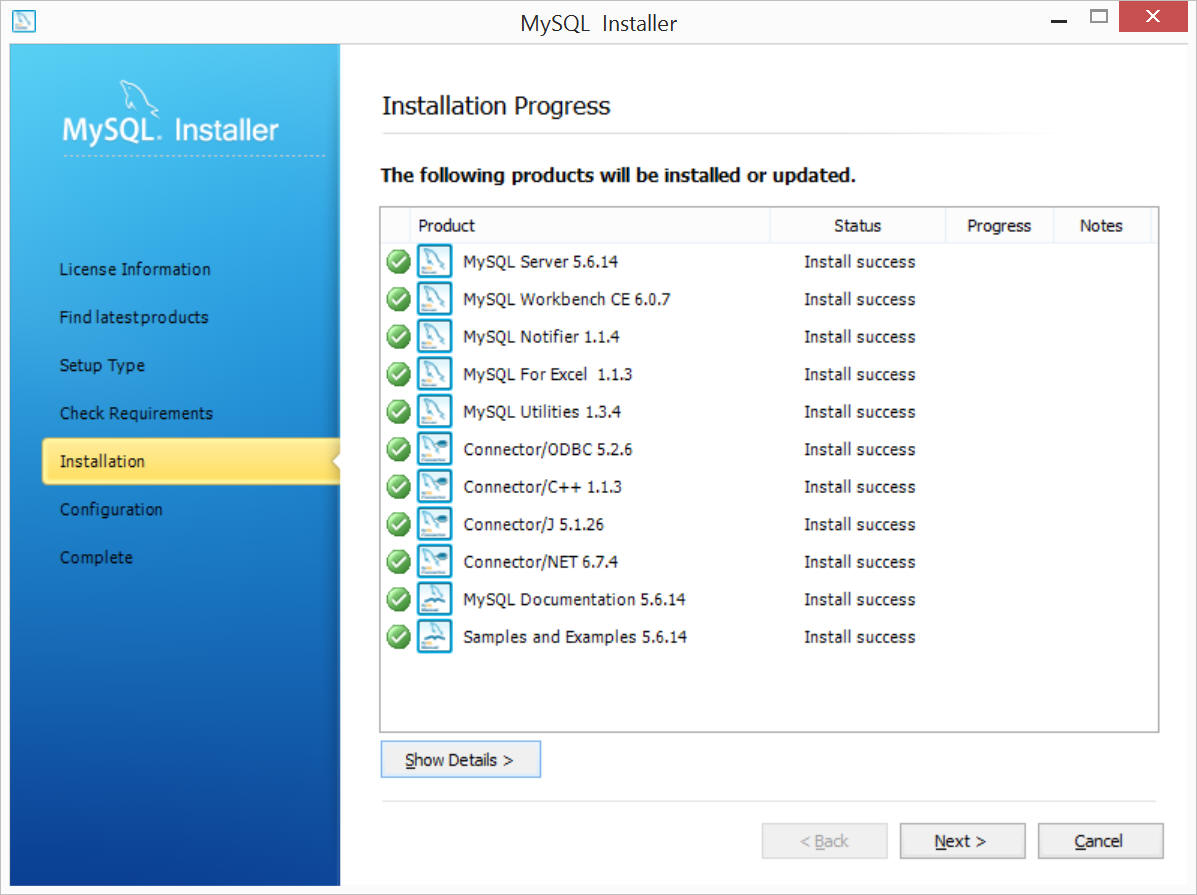Click green success checkmark for MySQL Server
1197x895 pixels.
[x=398, y=261]
